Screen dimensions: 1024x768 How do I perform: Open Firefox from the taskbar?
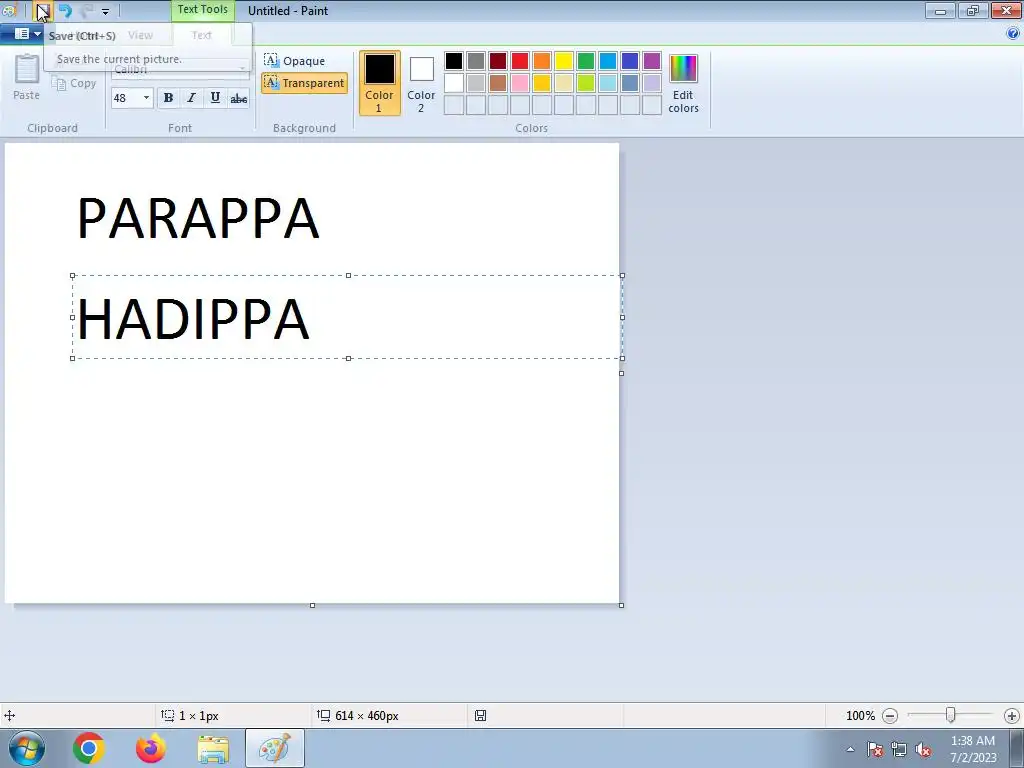(151, 748)
